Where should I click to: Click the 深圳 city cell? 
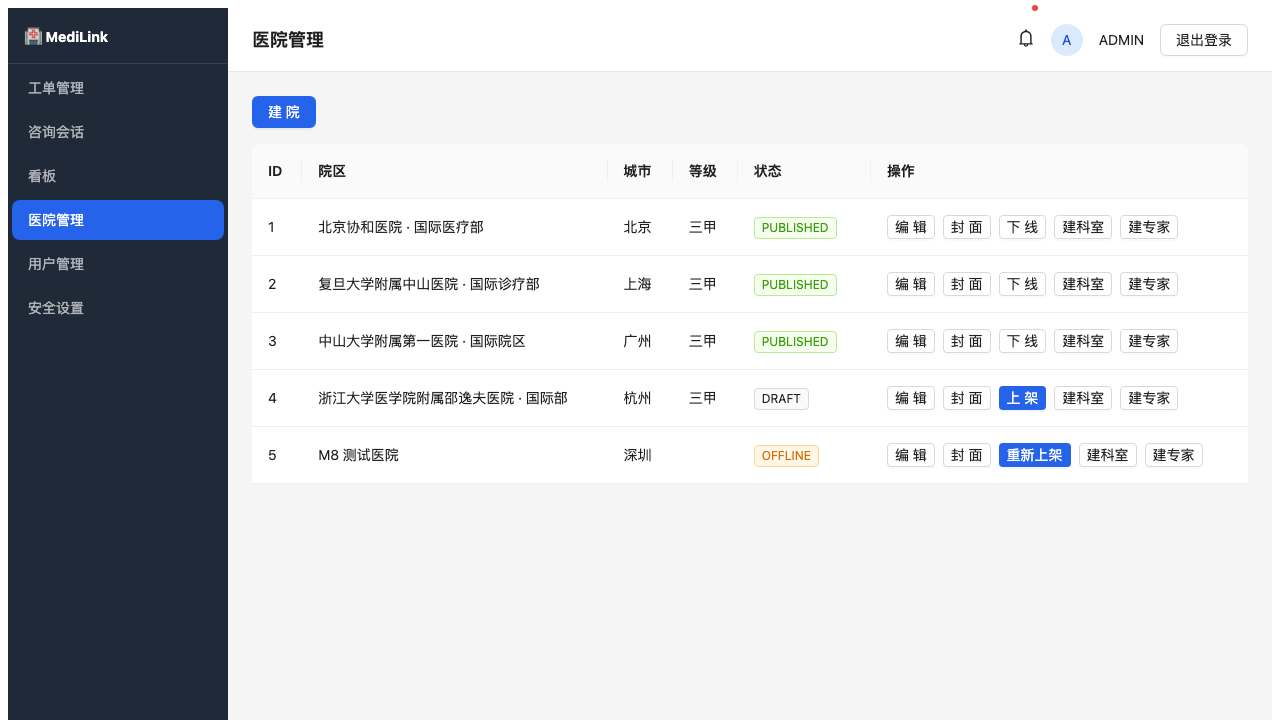(638, 455)
